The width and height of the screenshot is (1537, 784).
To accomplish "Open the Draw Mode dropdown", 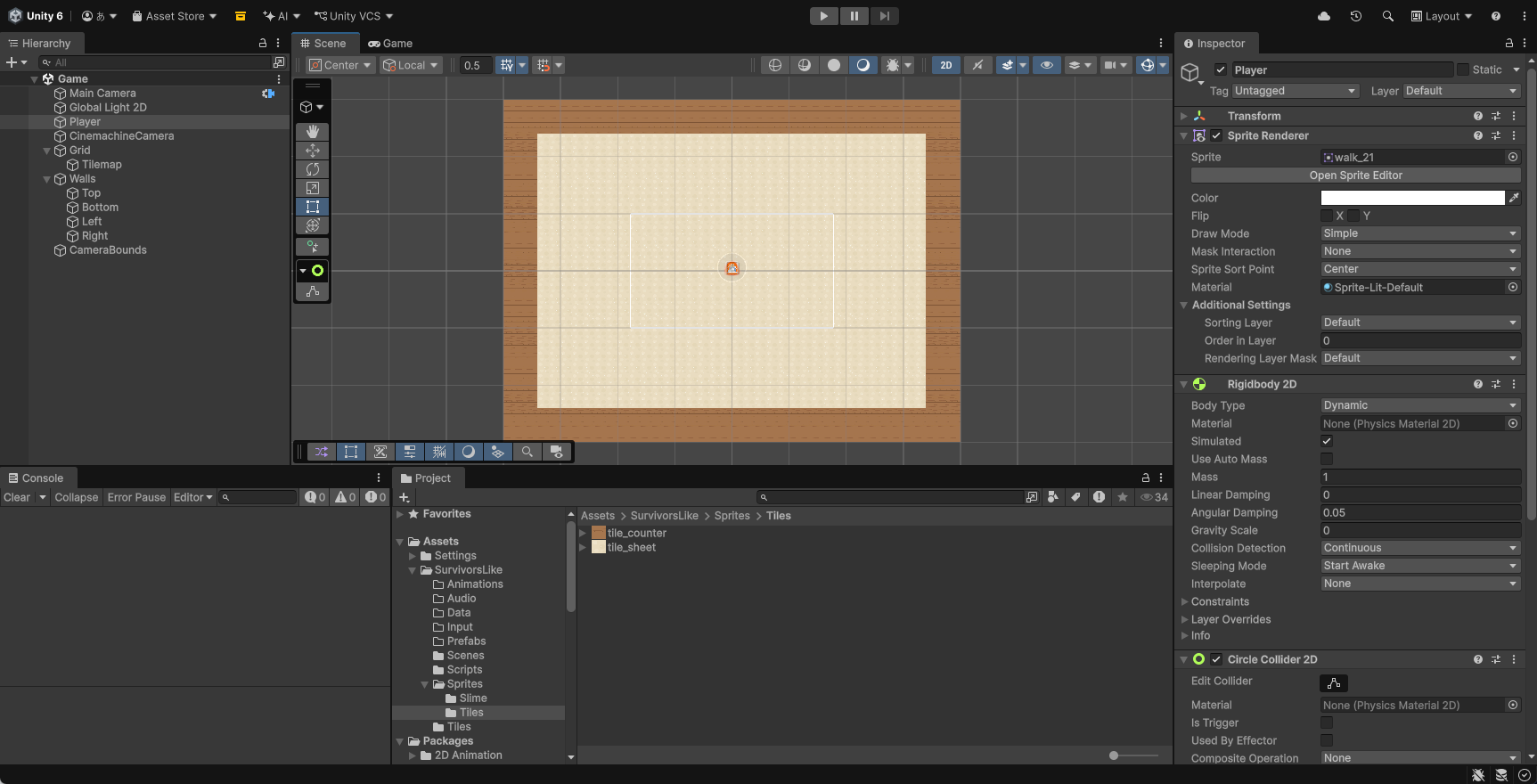I will click(x=1420, y=233).
